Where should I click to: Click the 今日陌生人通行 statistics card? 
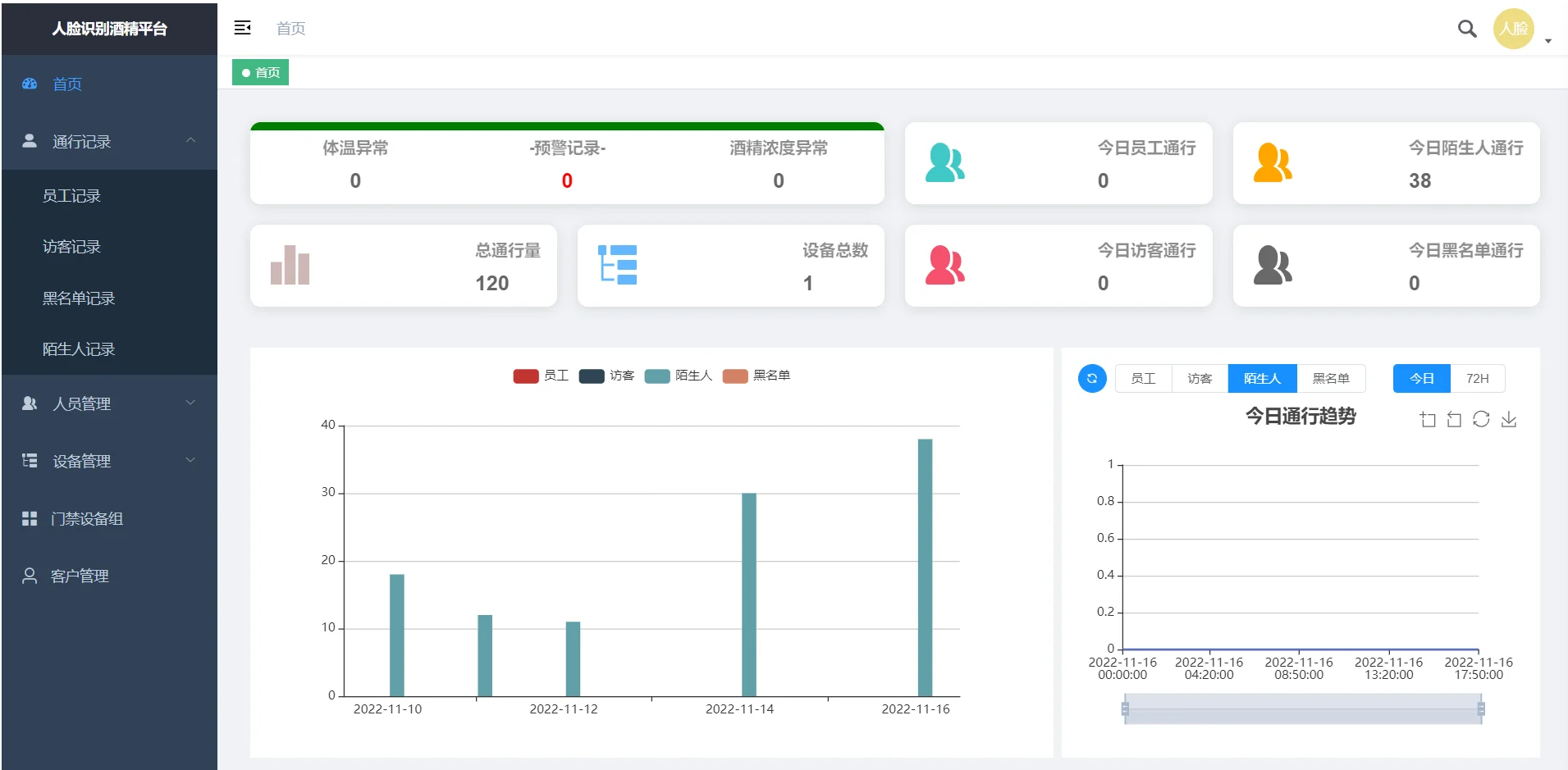pos(1386,163)
